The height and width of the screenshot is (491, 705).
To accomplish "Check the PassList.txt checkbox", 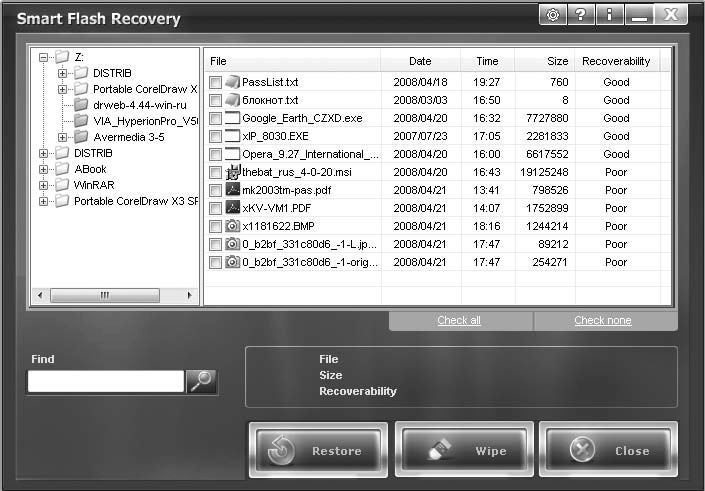I will pos(215,82).
